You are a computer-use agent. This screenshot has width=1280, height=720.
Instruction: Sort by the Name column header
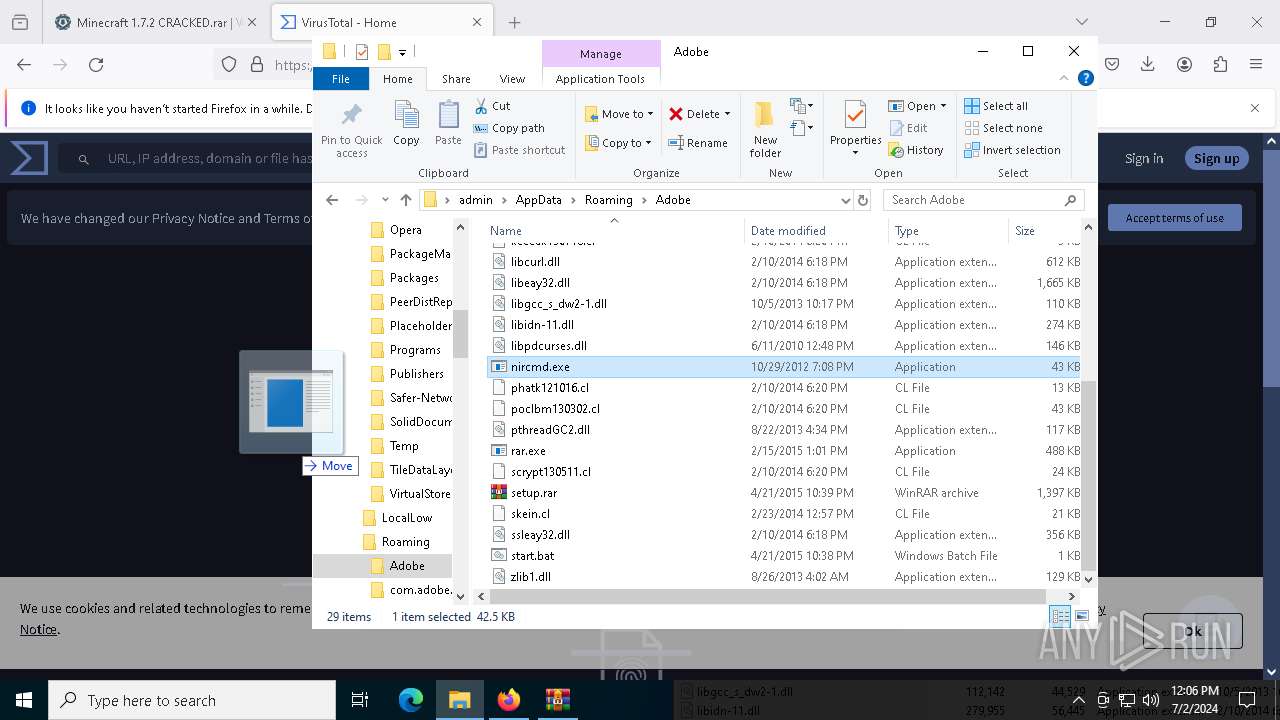pos(614,231)
